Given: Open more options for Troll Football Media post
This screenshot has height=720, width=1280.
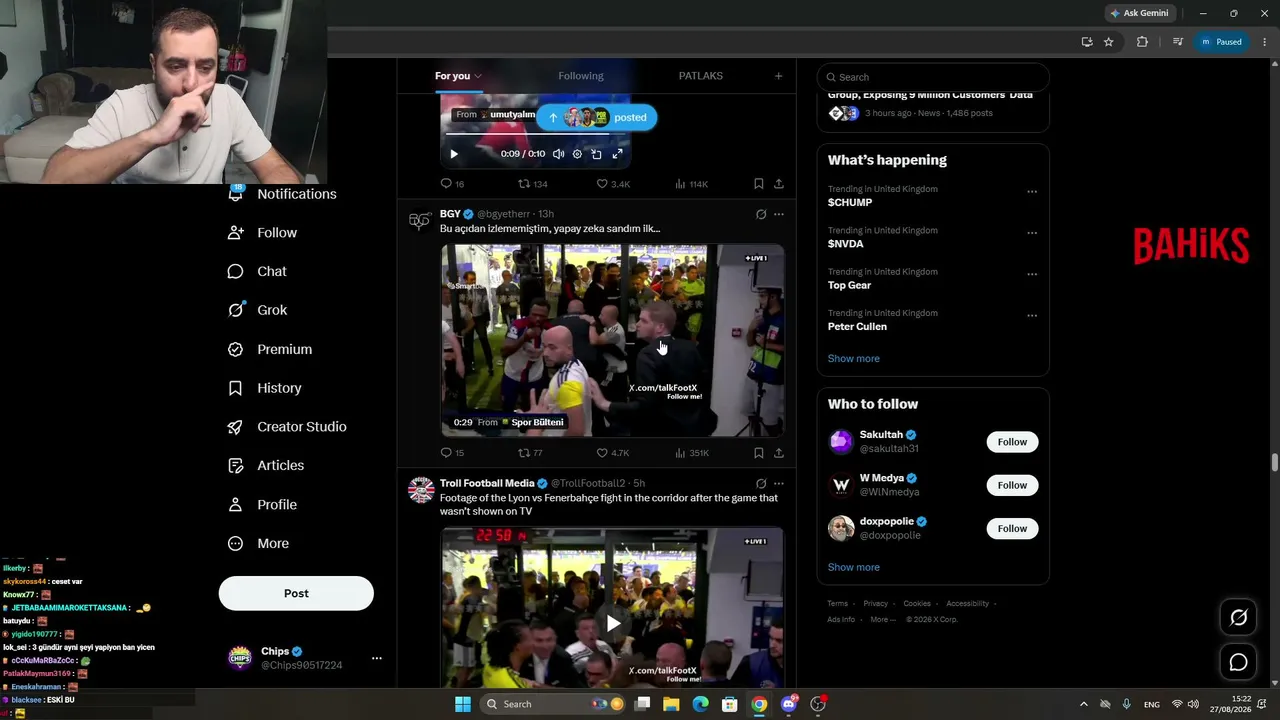Looking at the screenshot, I should (779, 483).
